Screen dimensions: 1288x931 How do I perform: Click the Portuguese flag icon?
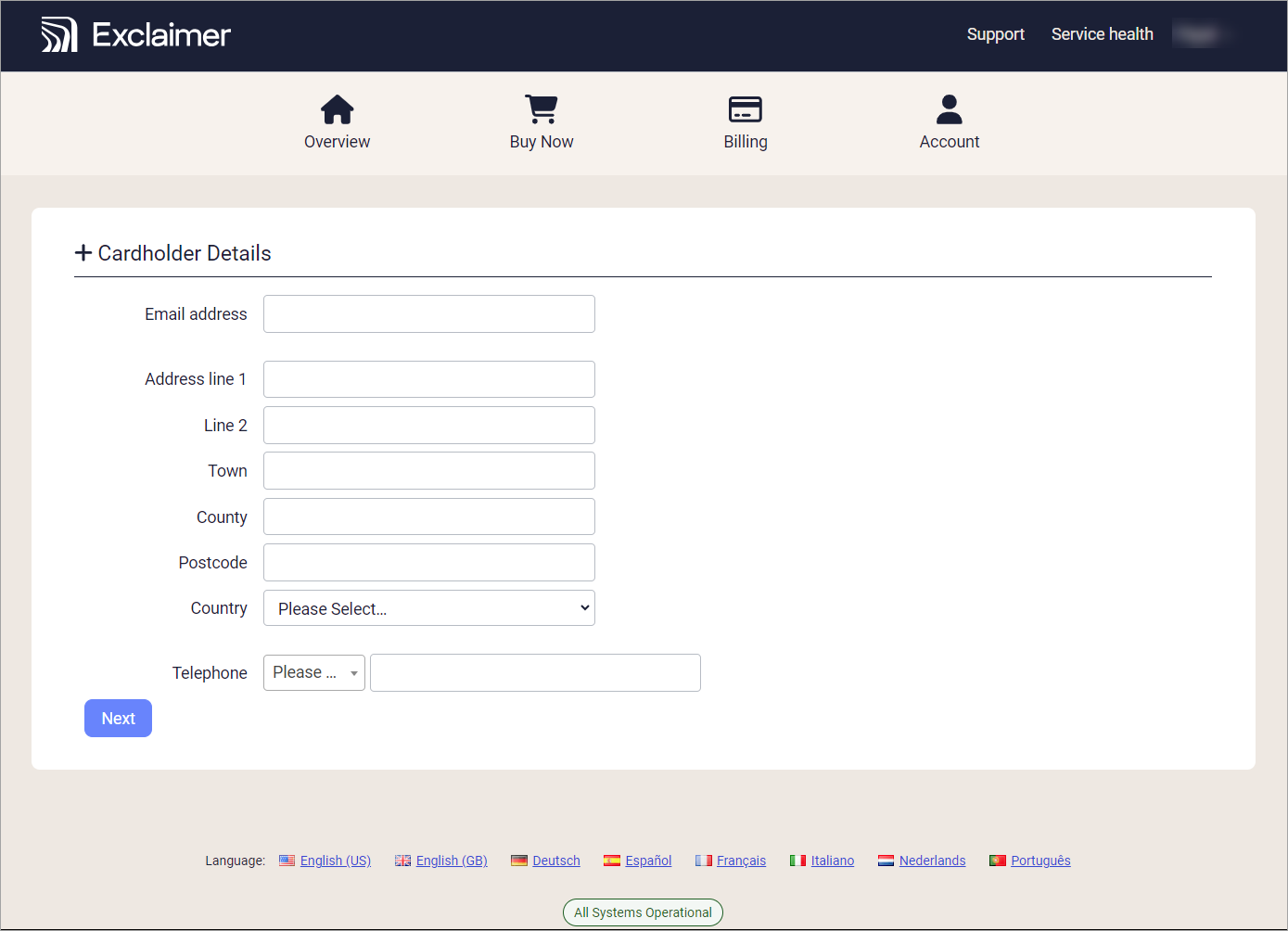point(998,861)
